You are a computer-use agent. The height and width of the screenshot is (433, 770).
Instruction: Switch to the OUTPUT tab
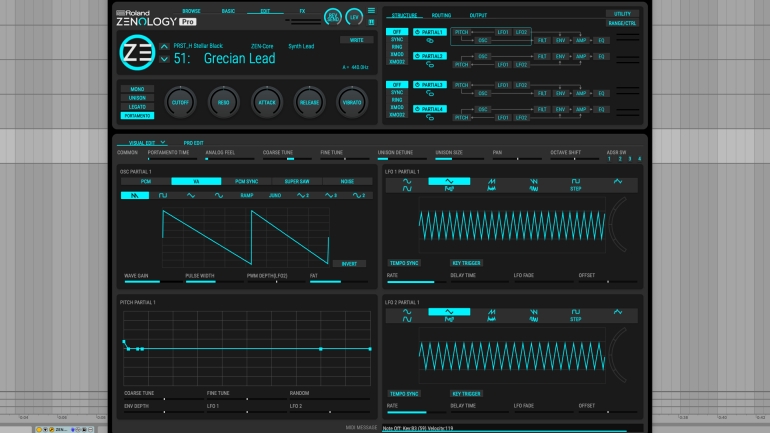pyautogui.click(x=478, y=15)
